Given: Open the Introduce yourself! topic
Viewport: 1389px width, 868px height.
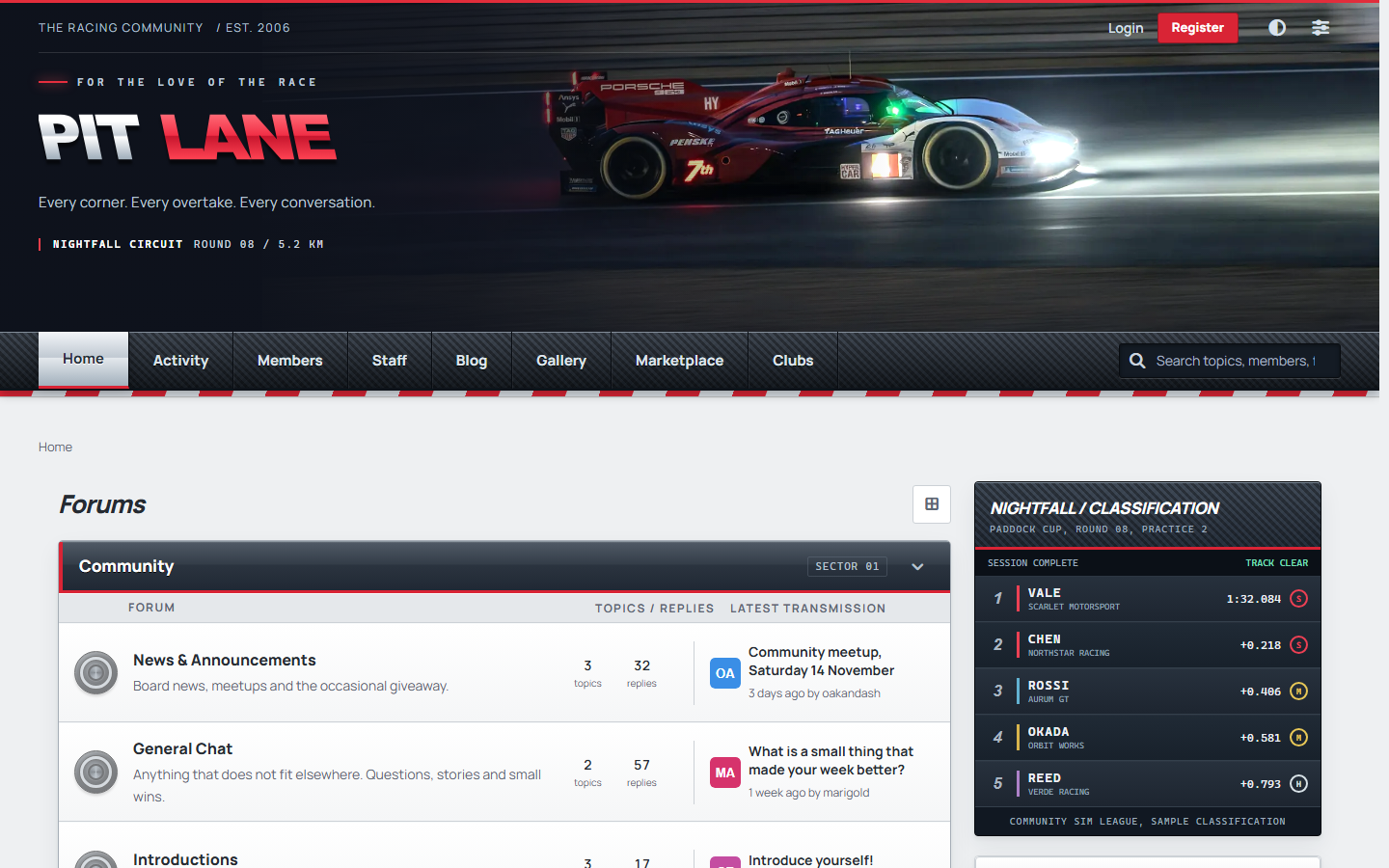Looking at the screenshot, I should tap(810, 860).
